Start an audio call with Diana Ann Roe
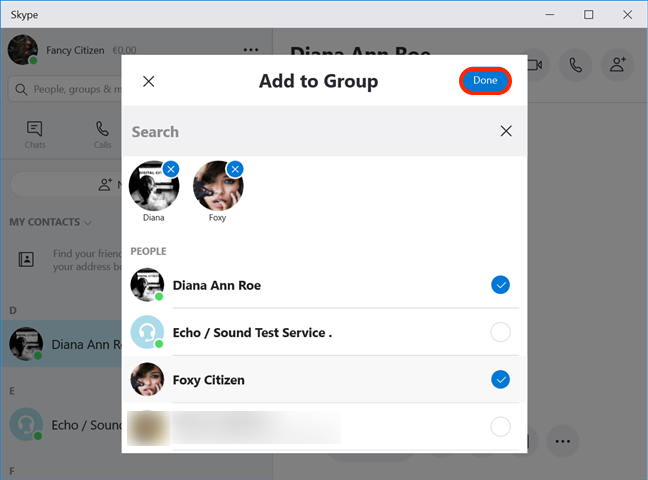The width and height of the screenshot is (648, 480). point(575,65)
